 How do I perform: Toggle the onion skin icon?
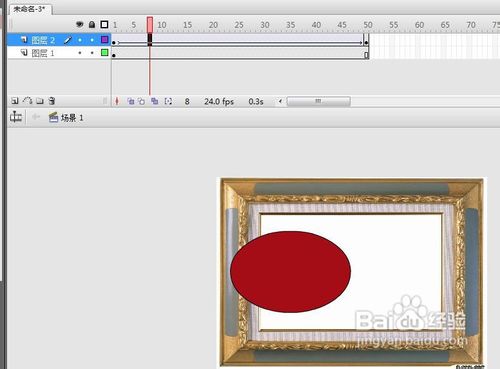[131, 101]
